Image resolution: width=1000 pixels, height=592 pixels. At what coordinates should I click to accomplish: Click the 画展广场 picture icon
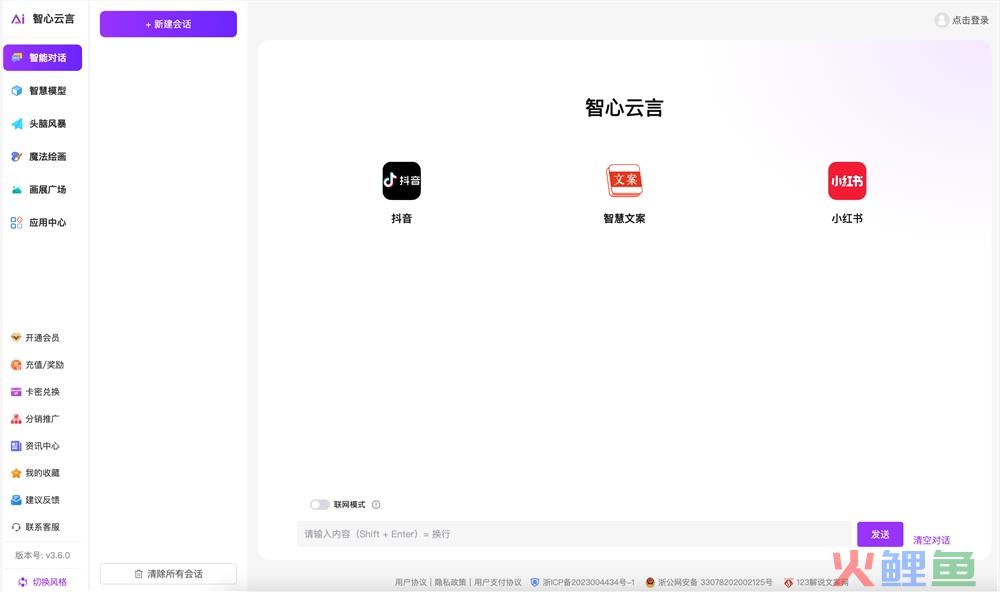pyautogui.click(x=17, y=189)
